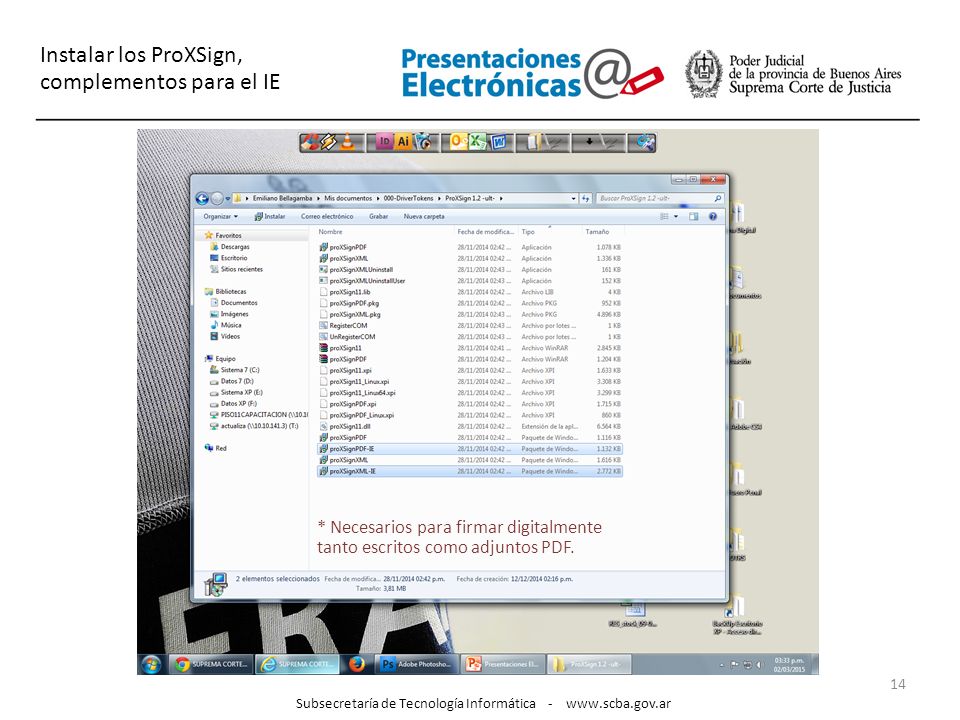Screen dimensions: 960x720
Task: Launch Winamp lightning icon in top dock
Action: coord(329,142)
